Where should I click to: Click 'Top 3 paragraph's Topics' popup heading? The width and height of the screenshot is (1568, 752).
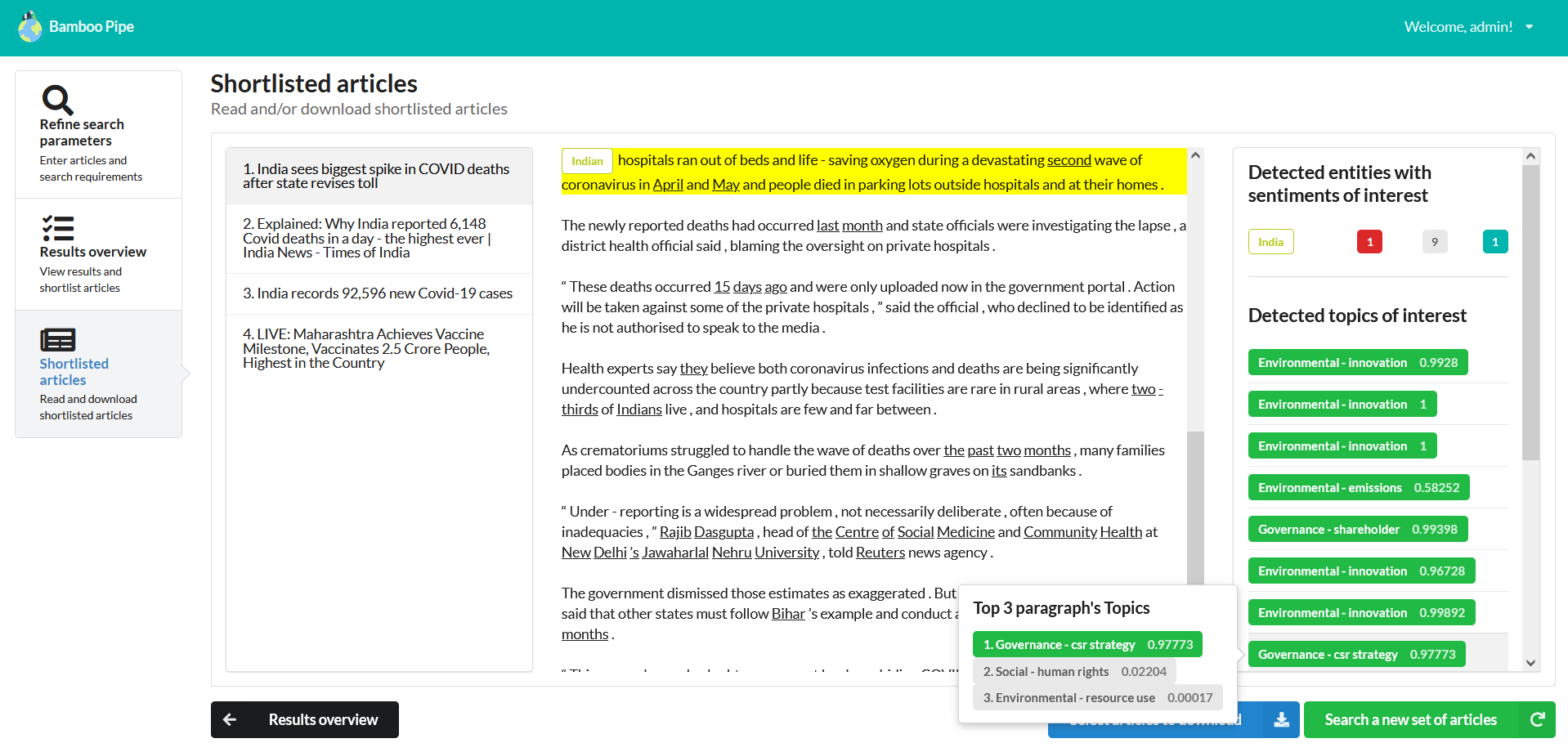point(1061,608)
